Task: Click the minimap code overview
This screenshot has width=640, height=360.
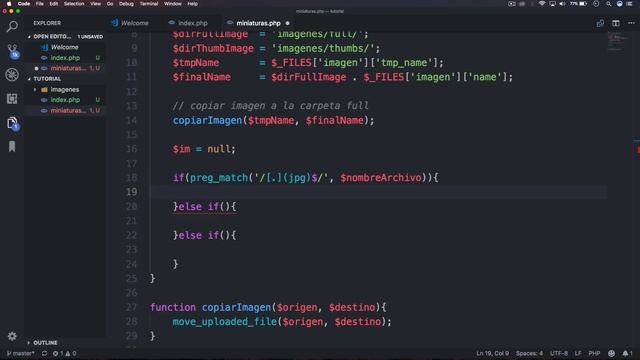Action: coord(616,42)
